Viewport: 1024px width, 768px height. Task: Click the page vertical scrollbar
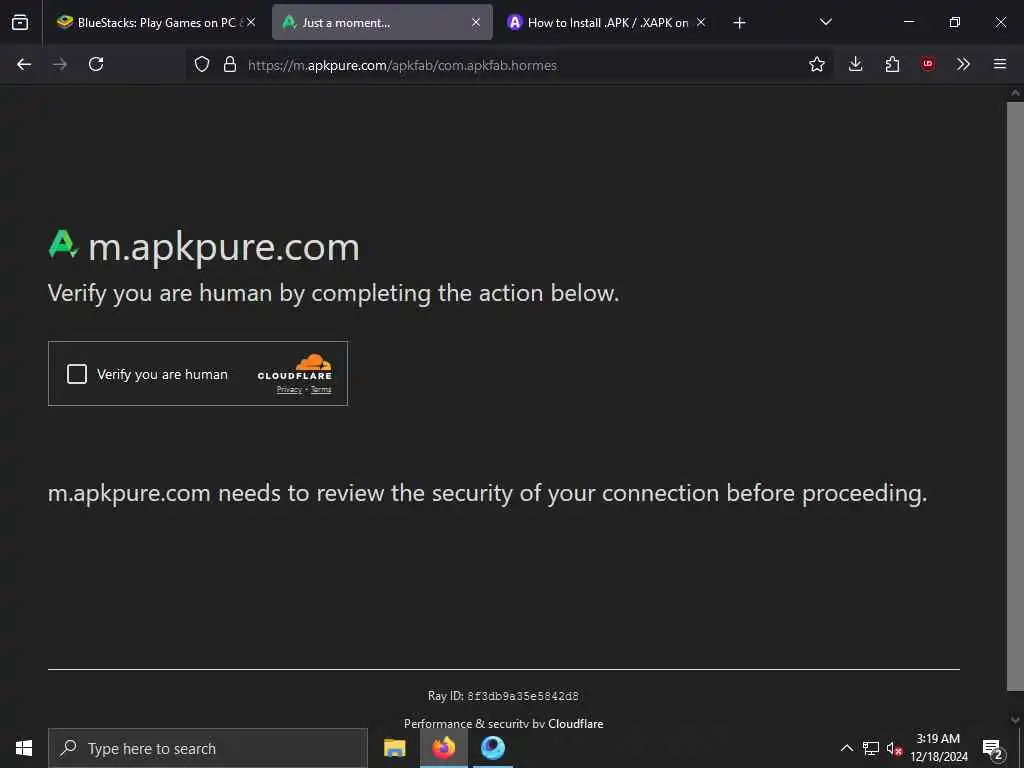tap(1015, 396)
